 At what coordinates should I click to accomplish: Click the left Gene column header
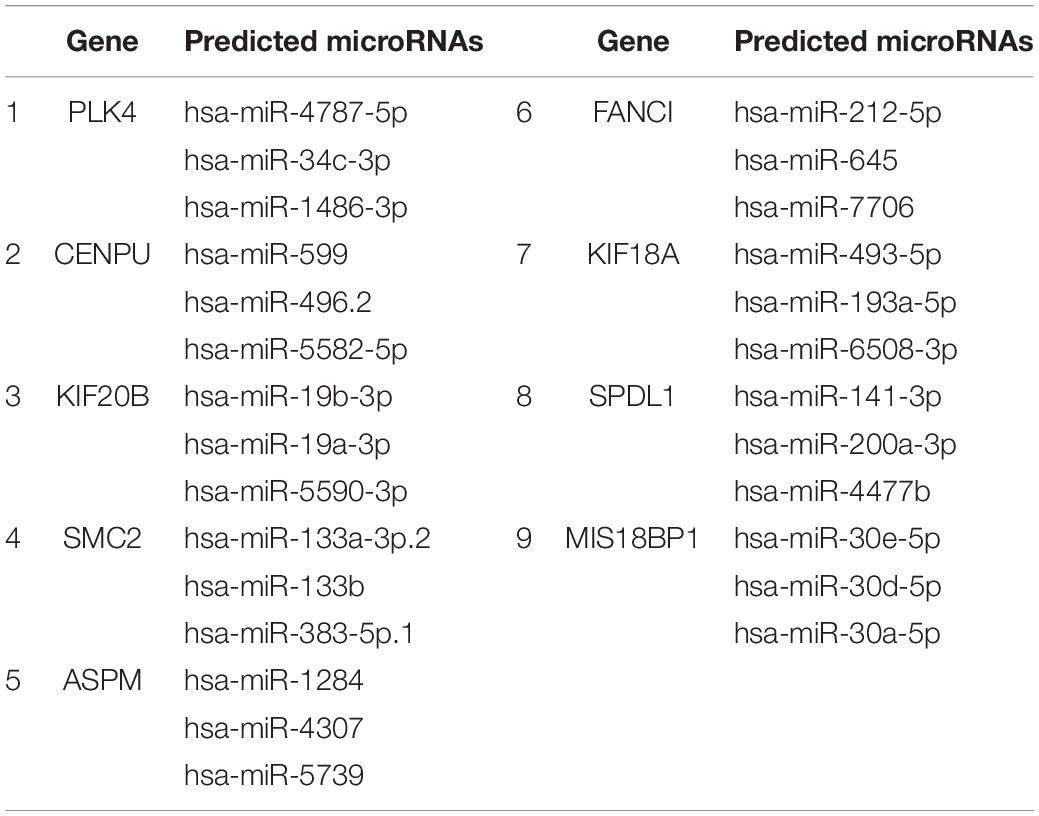tap(102, 41)
